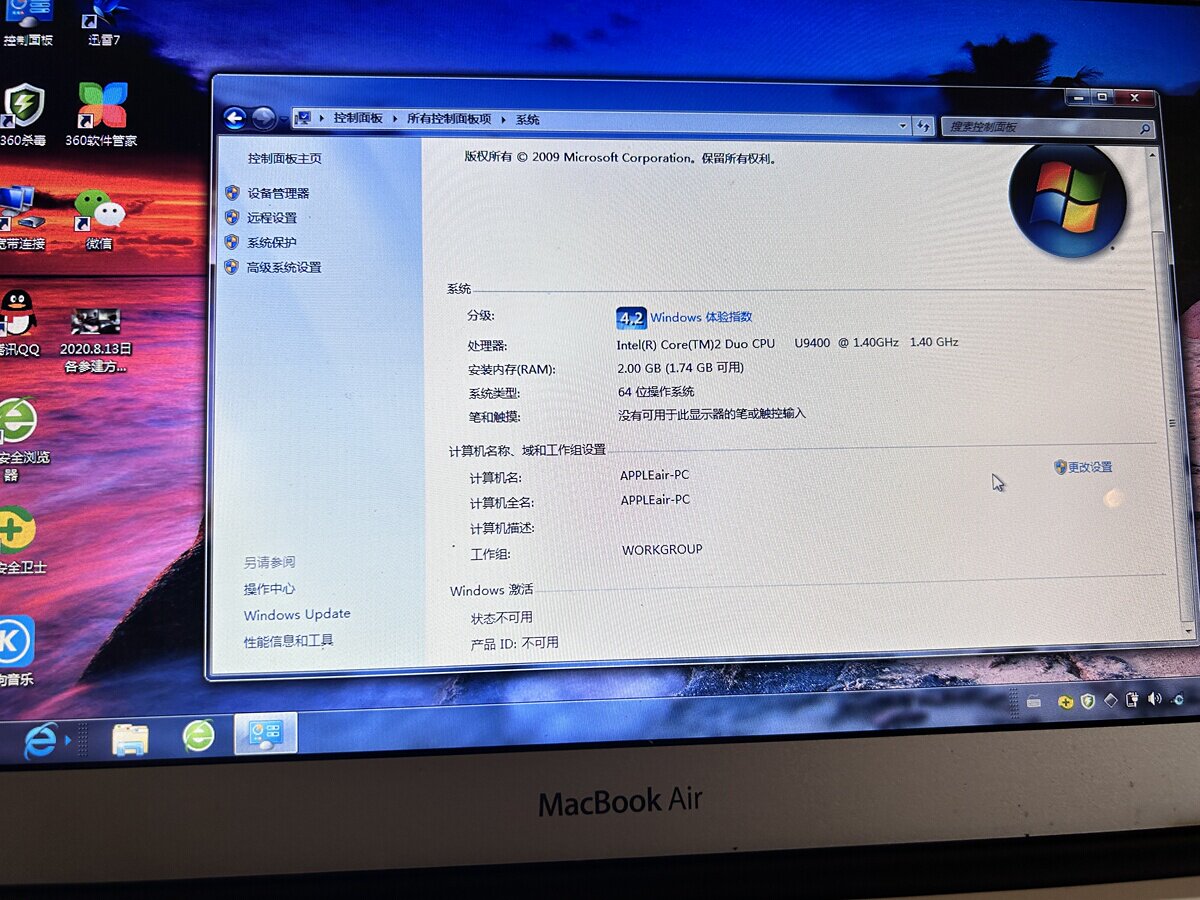The image size is (1200, 900).
Task: Open 360杀毒 desktop icon
Action: [22, 115]
